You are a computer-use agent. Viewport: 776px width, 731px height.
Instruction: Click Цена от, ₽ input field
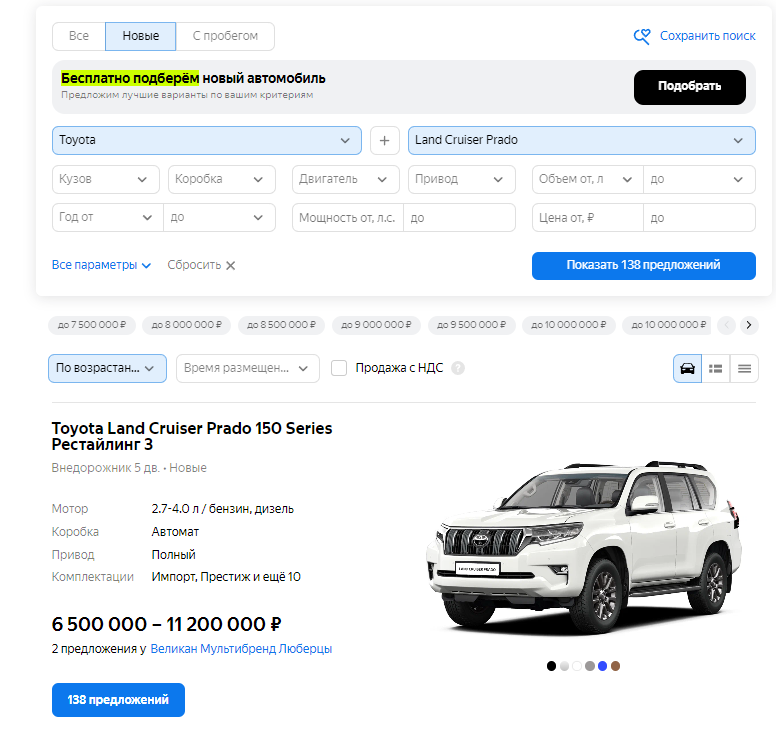point(587,217)
